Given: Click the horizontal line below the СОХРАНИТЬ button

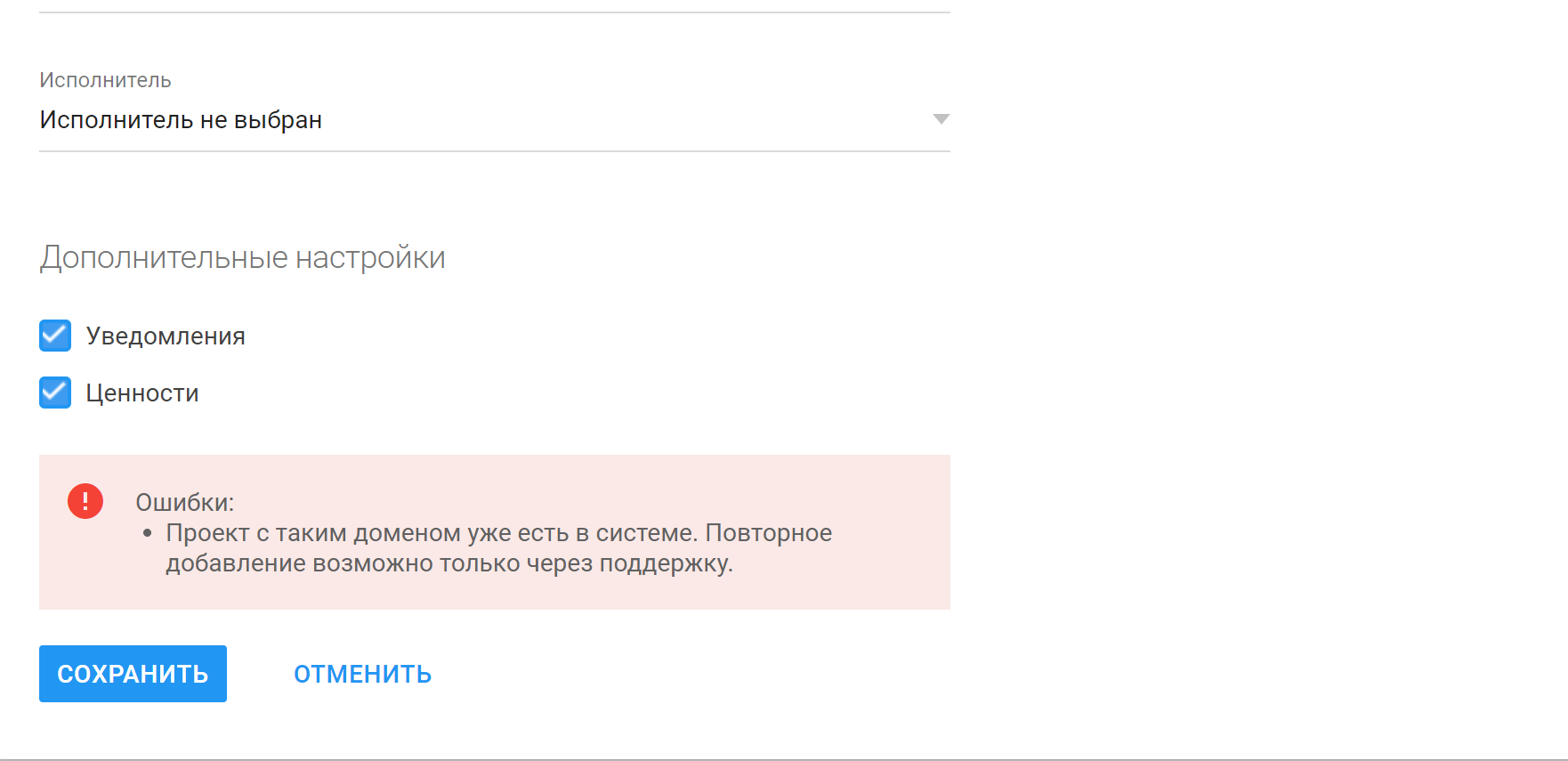Looking at the screenshot, I should point(783,759).
